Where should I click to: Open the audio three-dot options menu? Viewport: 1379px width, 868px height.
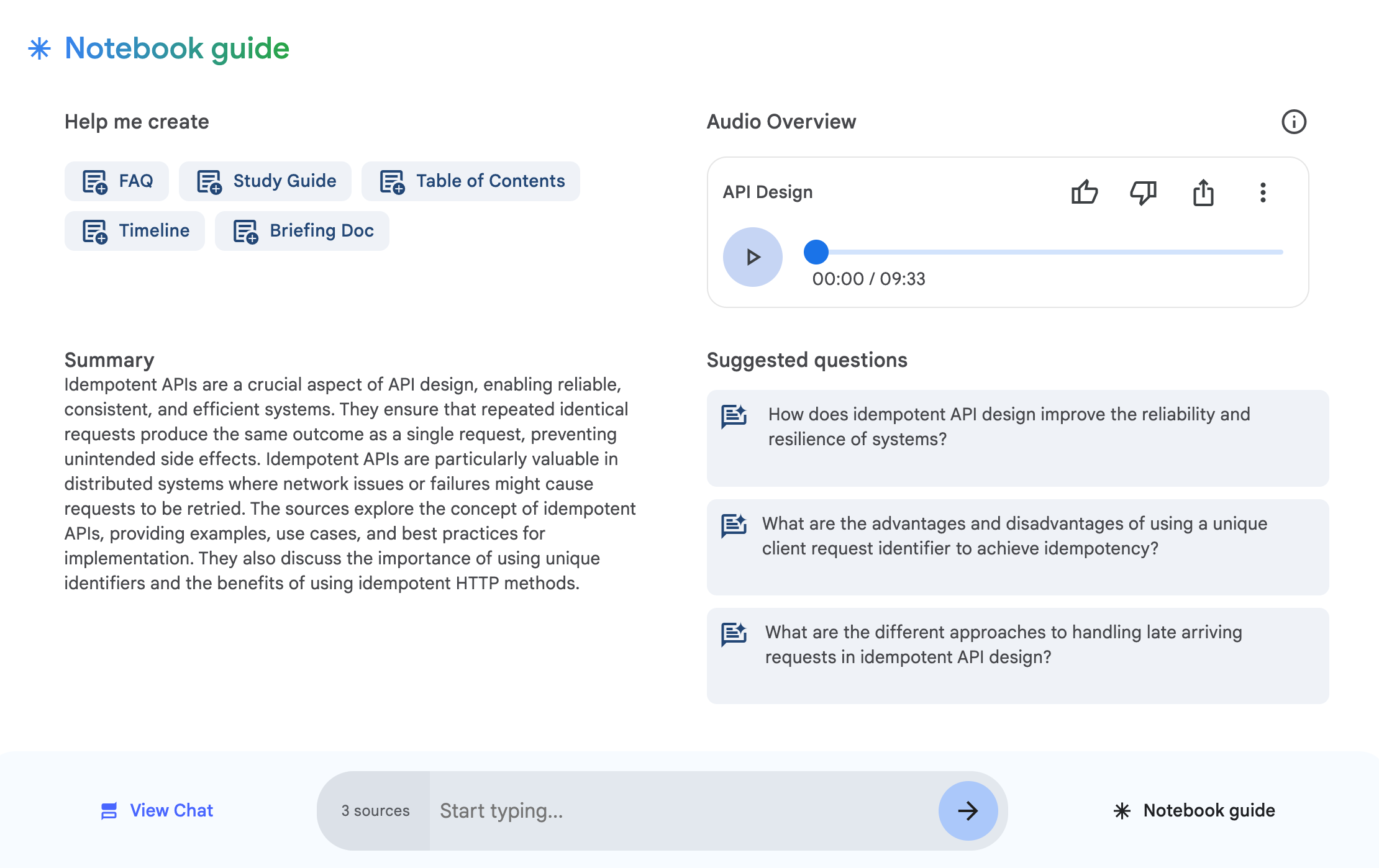coord(1263,192)
